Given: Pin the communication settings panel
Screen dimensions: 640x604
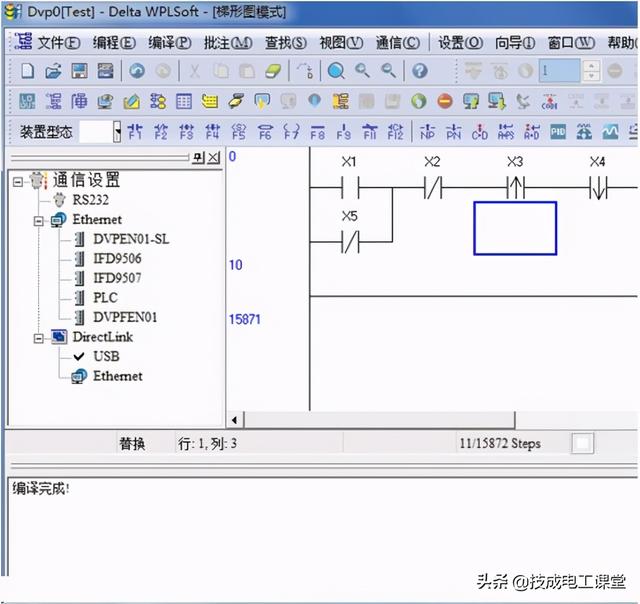Looking at the screenshot, I should 198,158.
